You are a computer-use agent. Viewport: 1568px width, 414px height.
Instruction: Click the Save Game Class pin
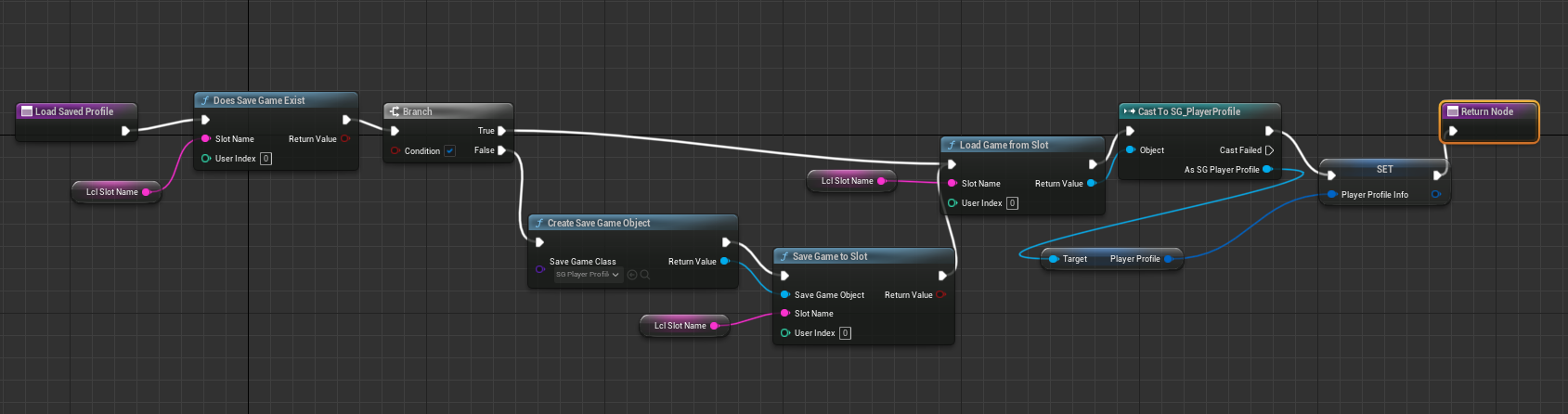click(x=539, y=269)
